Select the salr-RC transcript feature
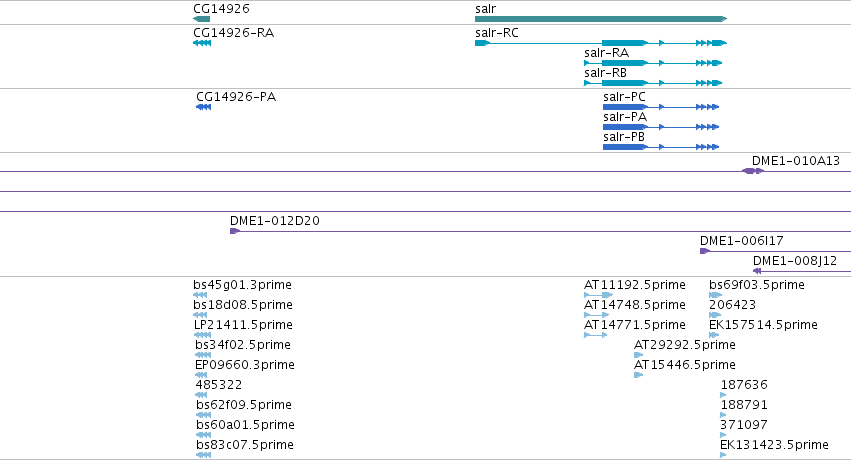This screenshot has width=851, height=460. (x=601, y=43)
